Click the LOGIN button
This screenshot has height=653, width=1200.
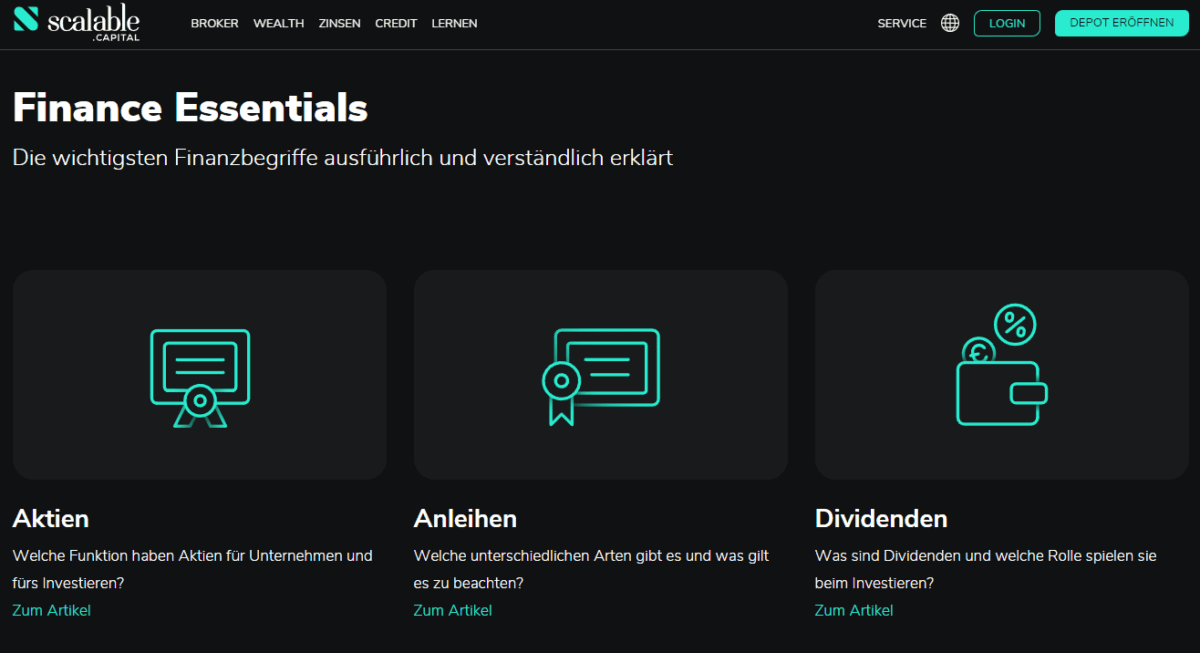(x=1007, y=23)
